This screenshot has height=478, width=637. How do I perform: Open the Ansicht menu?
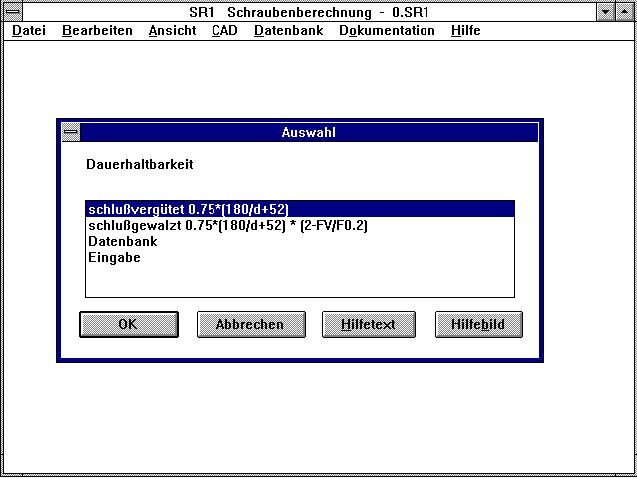coord(172,30)
